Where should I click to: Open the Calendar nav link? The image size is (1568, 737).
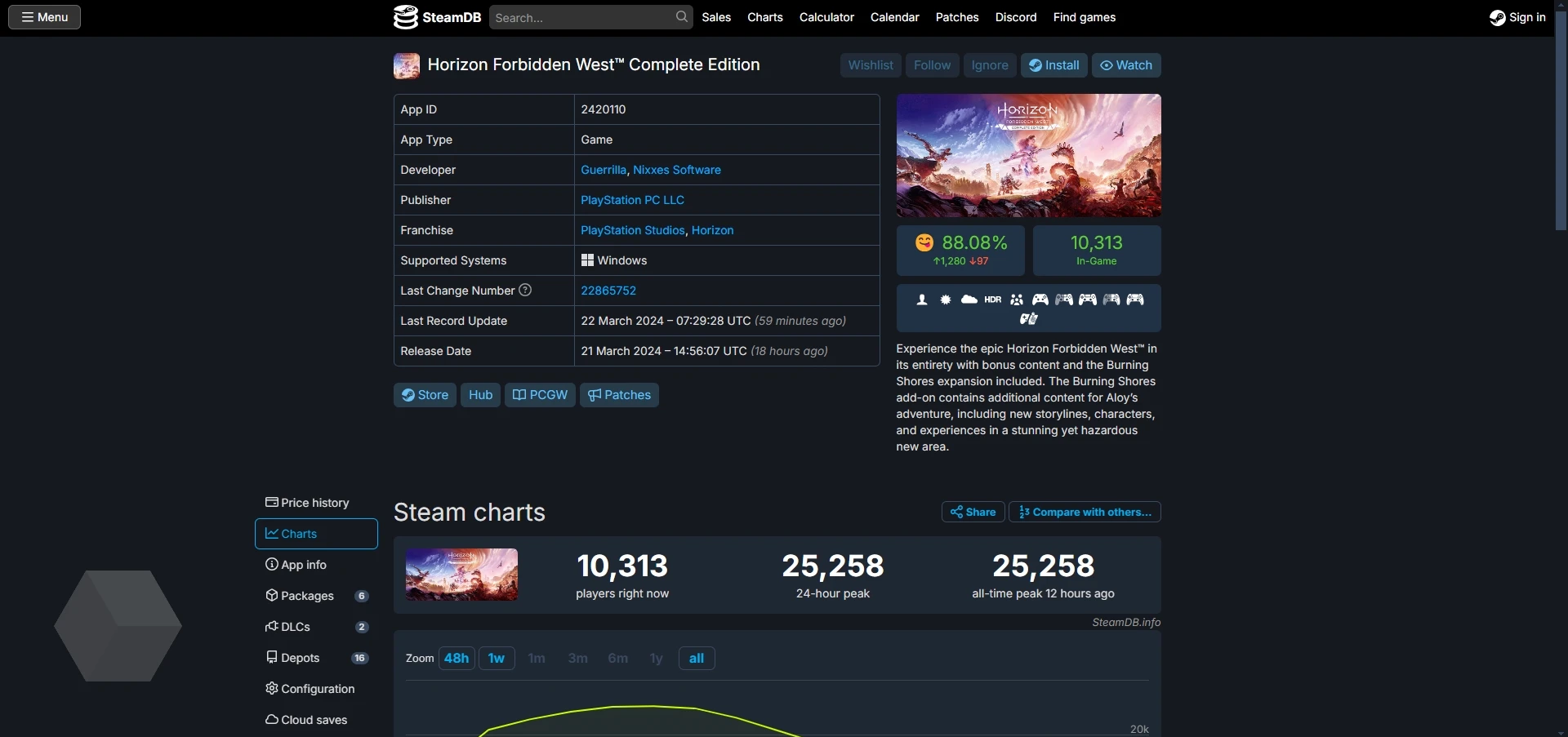pyautogui.click(x=894, y=17)
